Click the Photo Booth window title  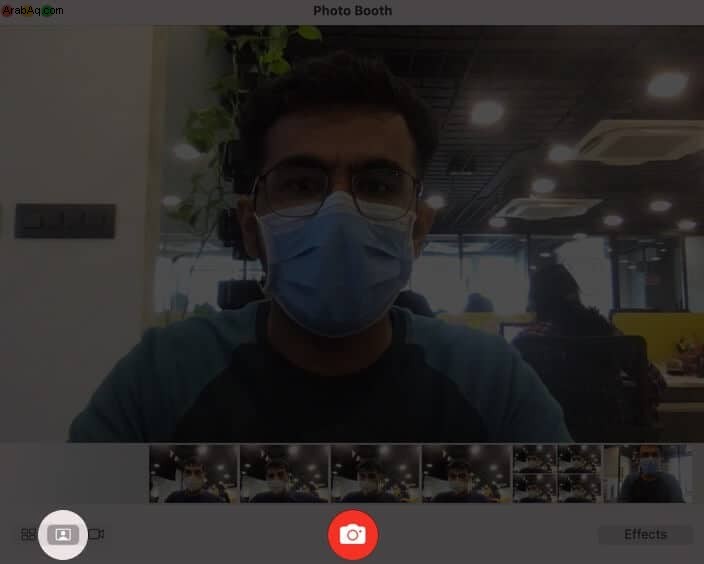[x=352, y=10]
